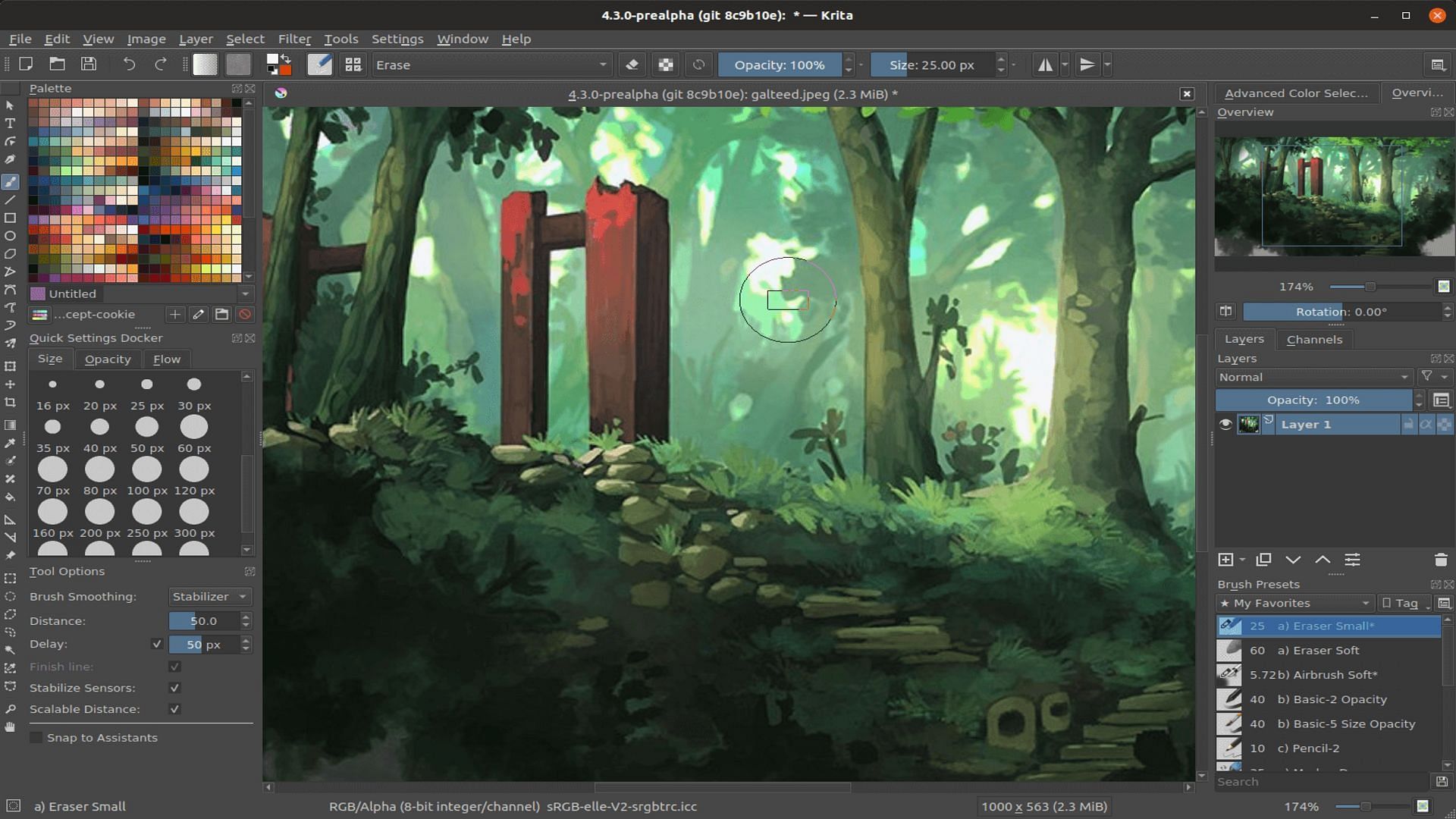Toggle Scalable Distance checkbox
Screen dimensions: 1456x819
173,709
